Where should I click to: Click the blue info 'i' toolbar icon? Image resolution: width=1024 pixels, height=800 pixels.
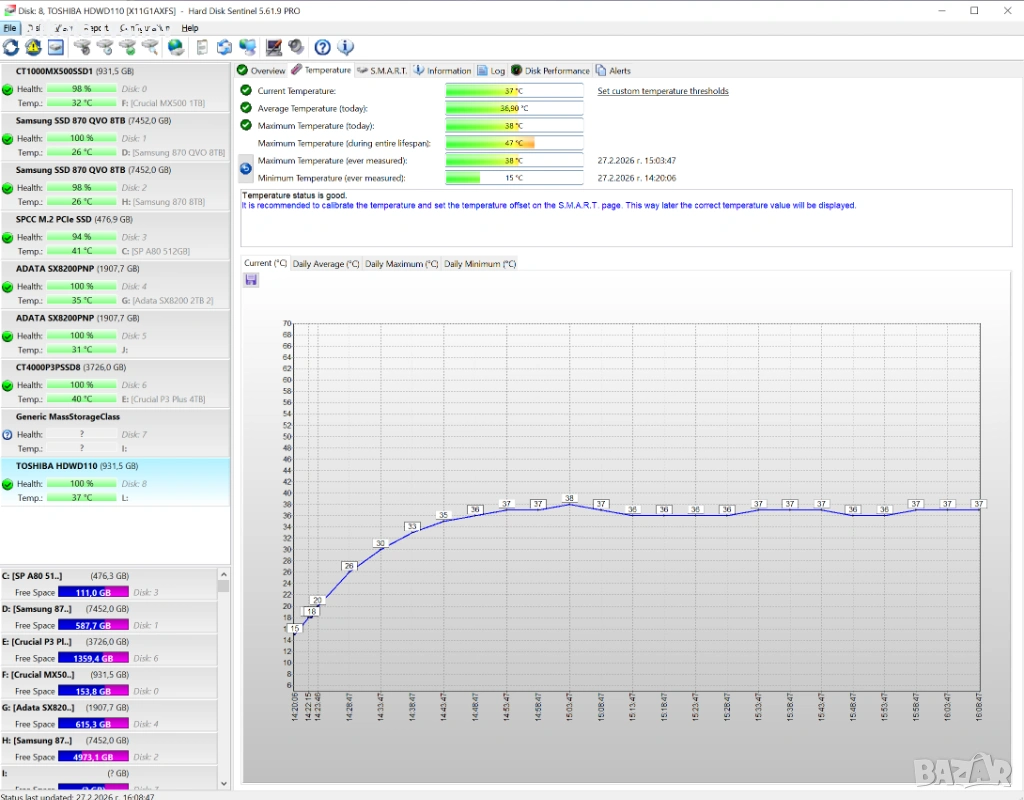click(x=345, y=47)
